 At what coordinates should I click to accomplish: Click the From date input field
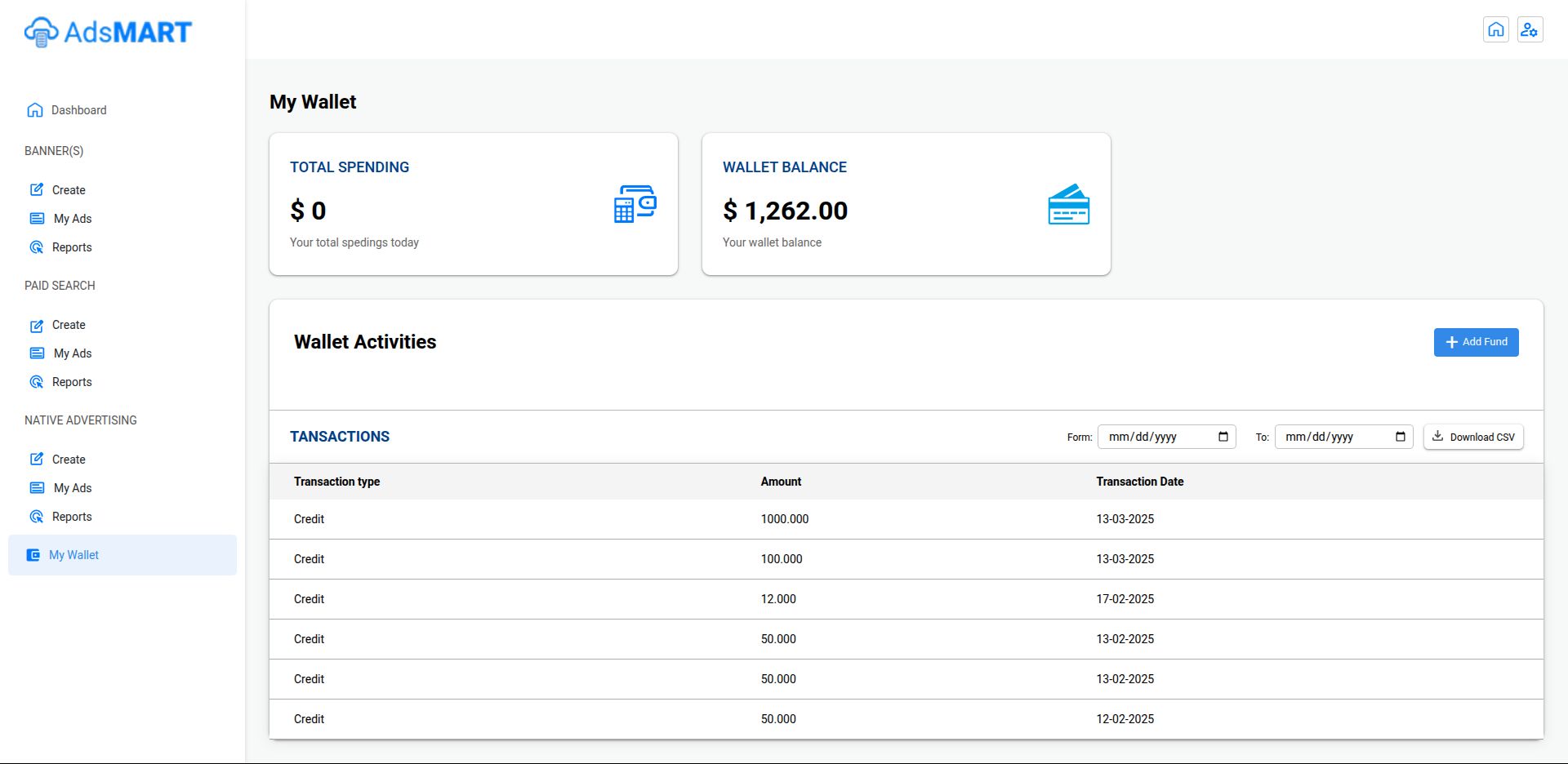pos(1156,437)
